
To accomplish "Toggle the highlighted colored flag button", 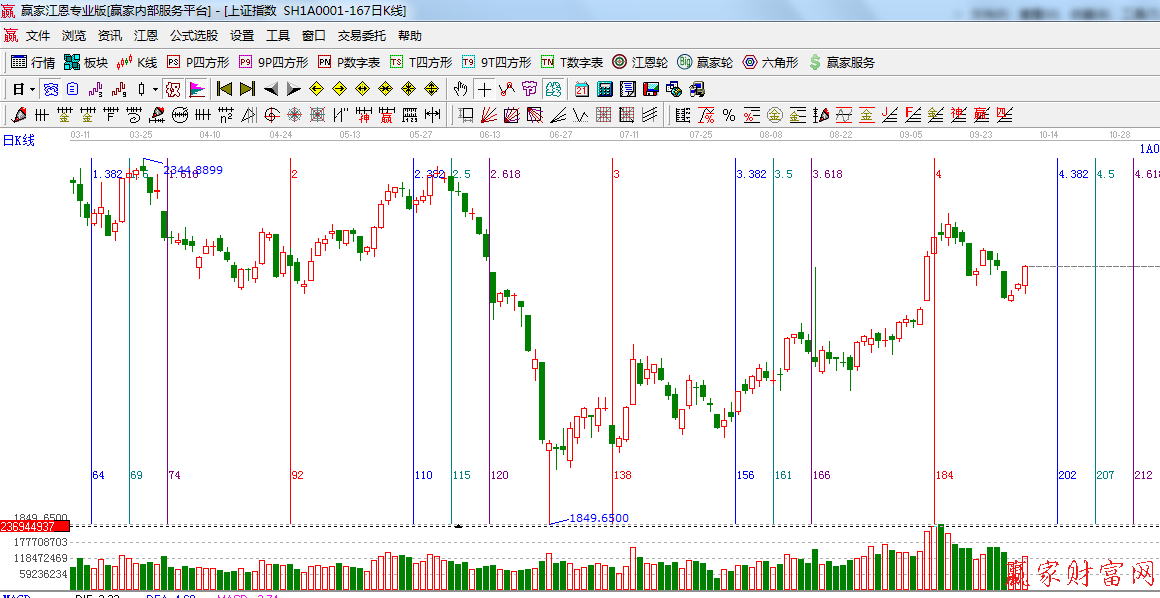I will [196, 89].
